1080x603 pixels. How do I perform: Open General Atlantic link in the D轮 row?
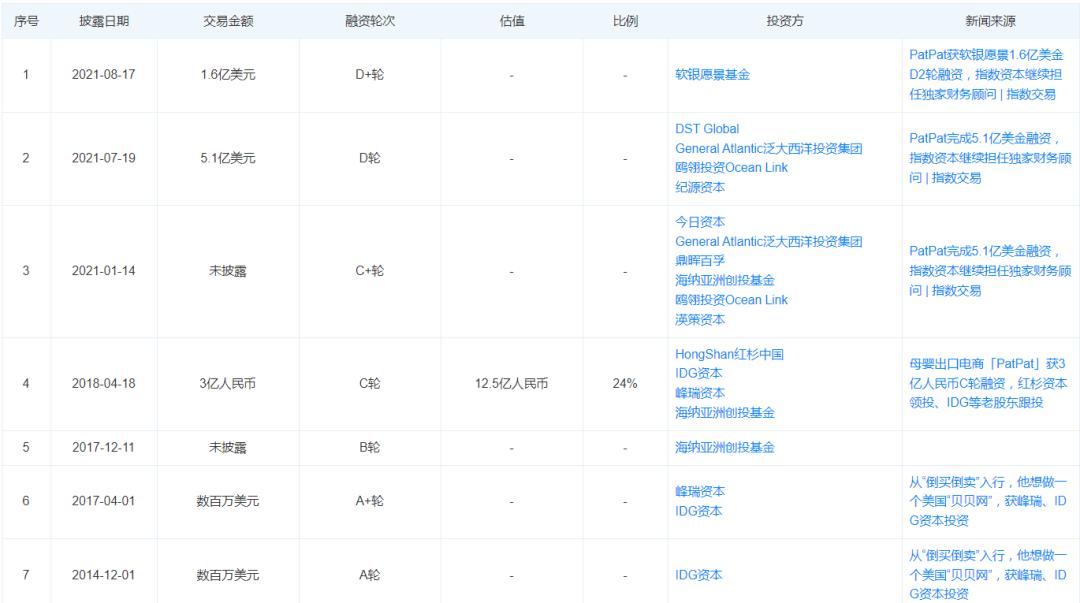(x=769, y=148)
